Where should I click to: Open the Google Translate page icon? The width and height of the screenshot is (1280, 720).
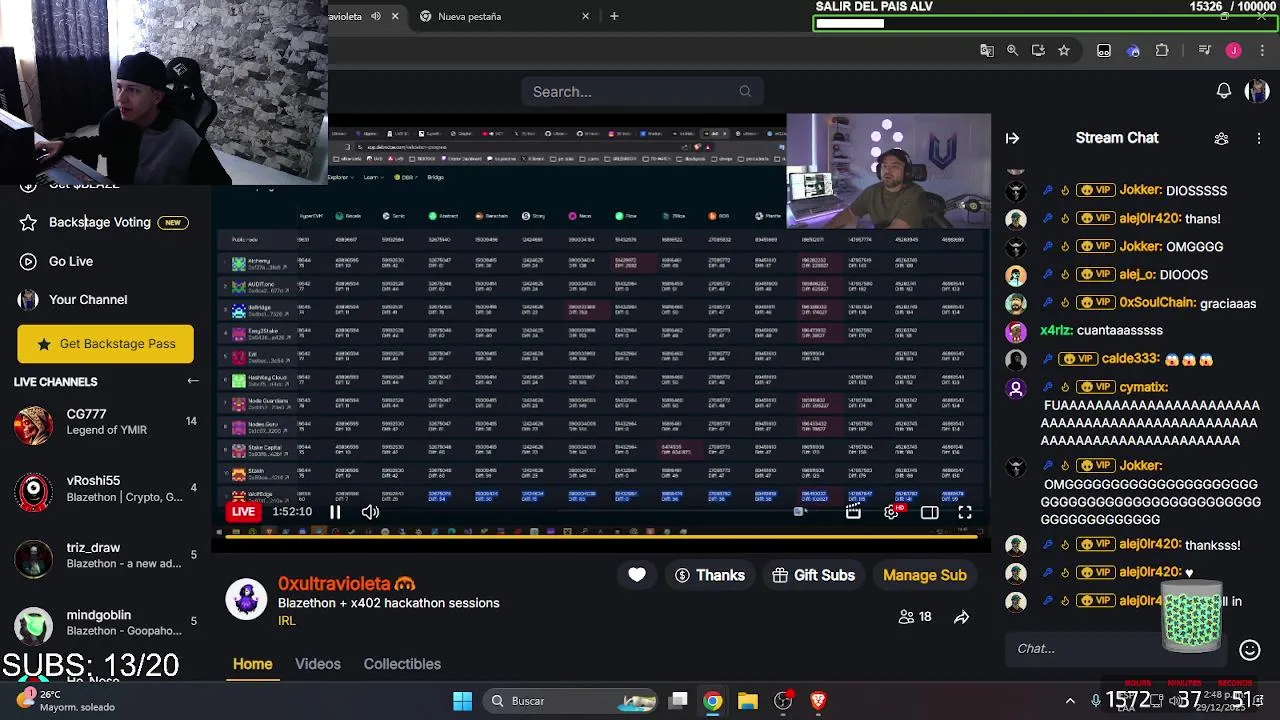[987, 50]
